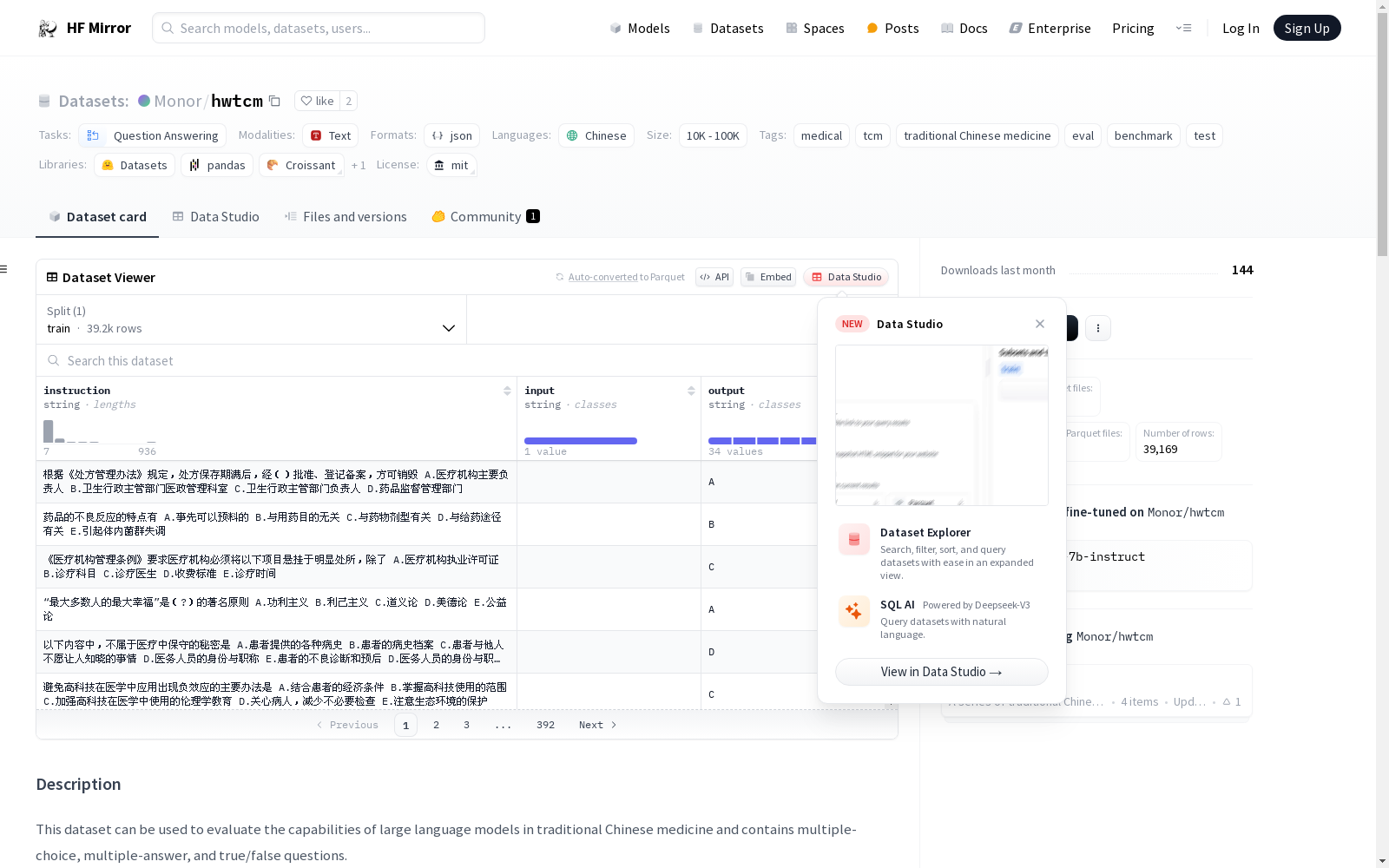Open the HF Mirror home logo

[84, 28]
